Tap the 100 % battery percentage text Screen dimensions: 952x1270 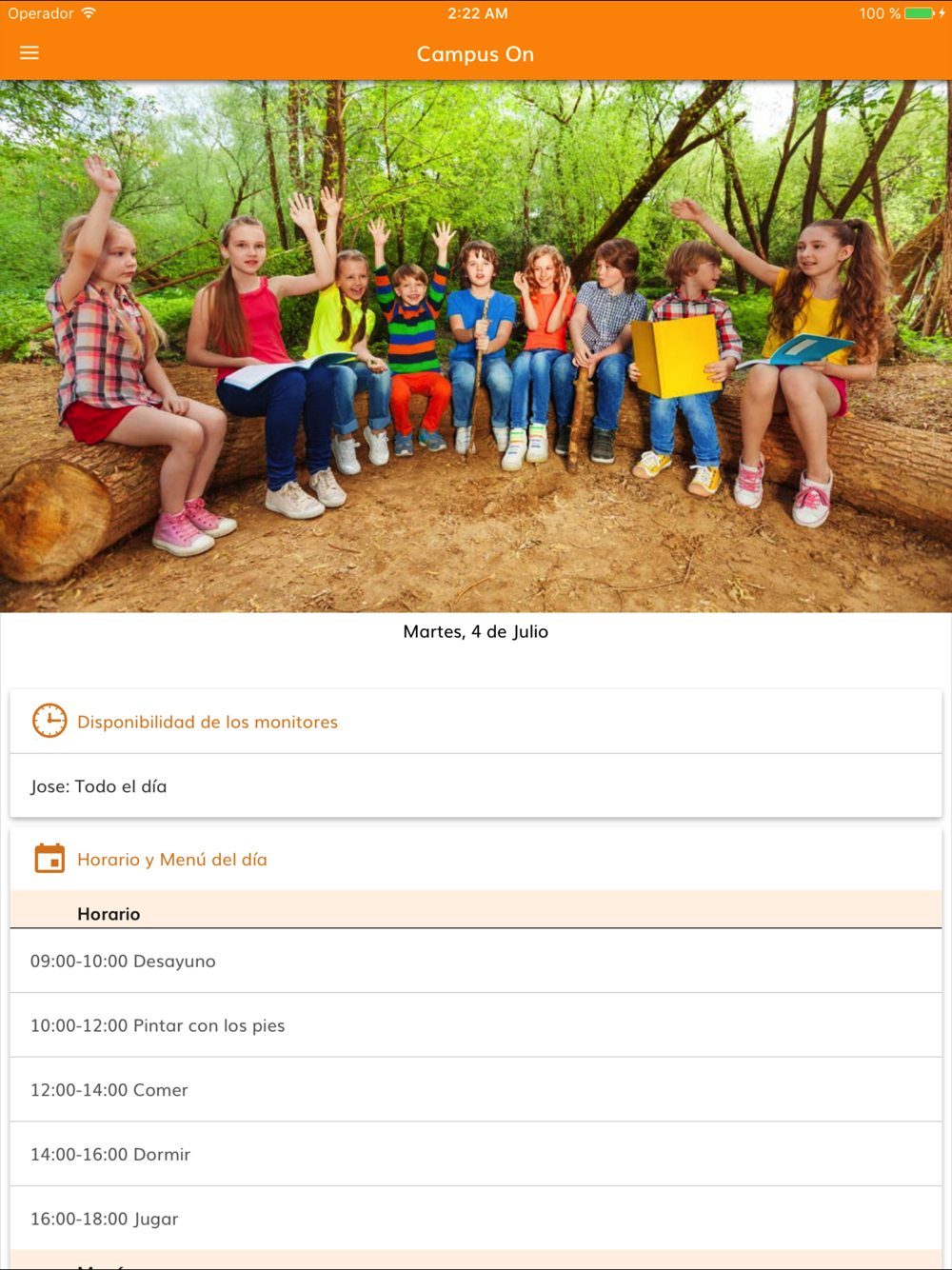click(x=879, y=13)
